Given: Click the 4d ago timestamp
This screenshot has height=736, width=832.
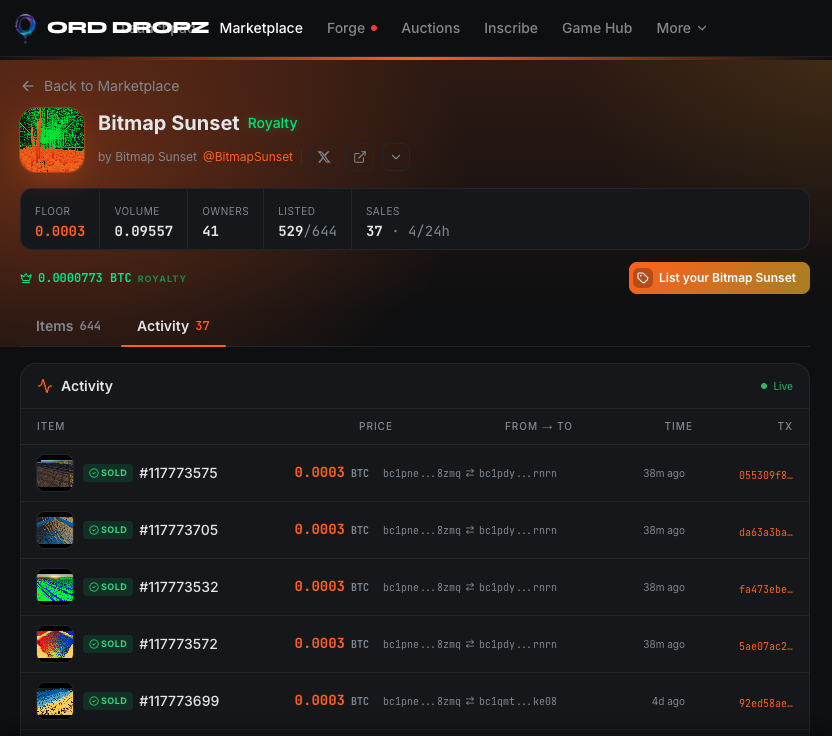Looking at the screenshot, I should [668, 701].
